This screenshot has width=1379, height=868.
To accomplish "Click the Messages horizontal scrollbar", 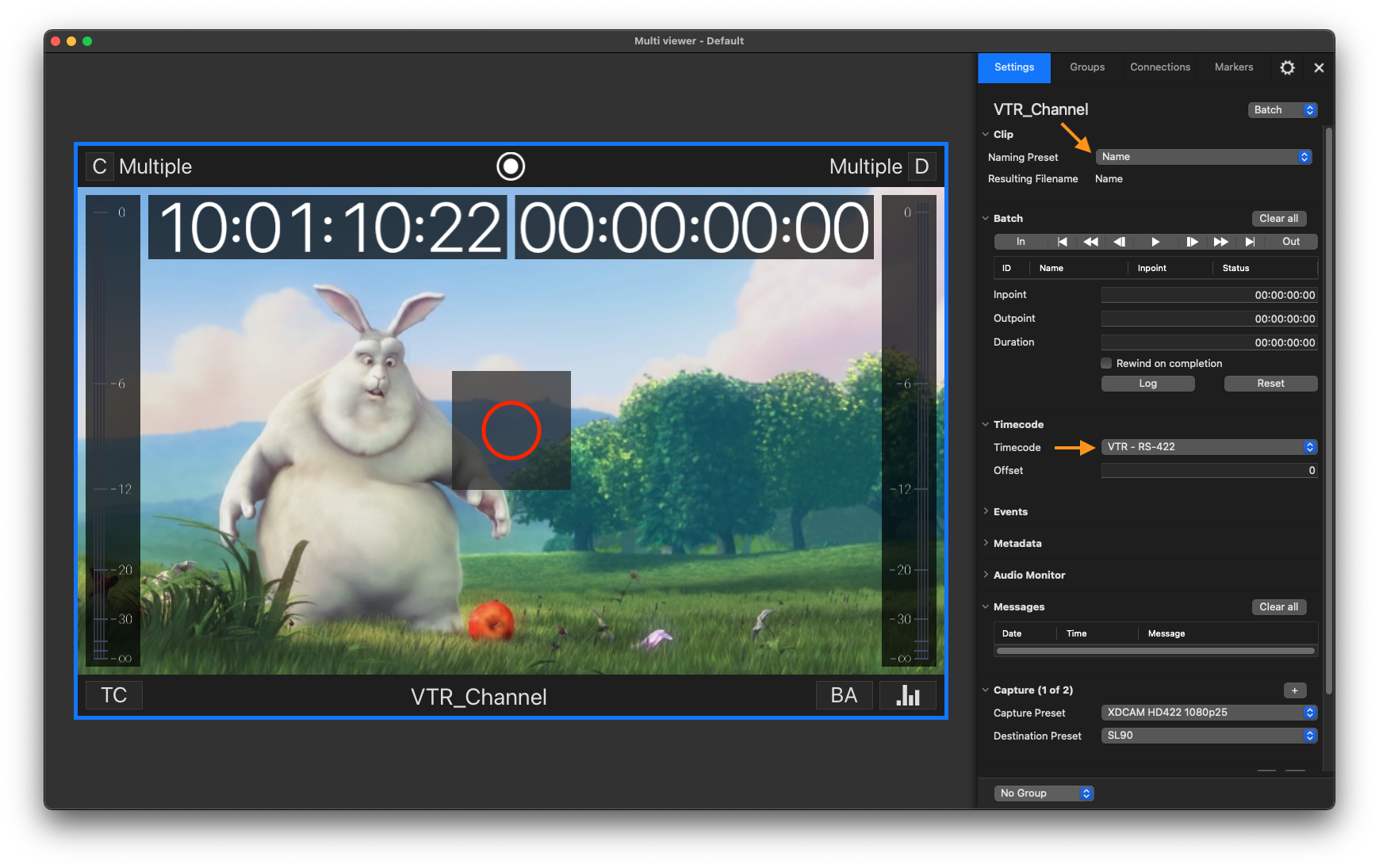I will pos(1155,652).
